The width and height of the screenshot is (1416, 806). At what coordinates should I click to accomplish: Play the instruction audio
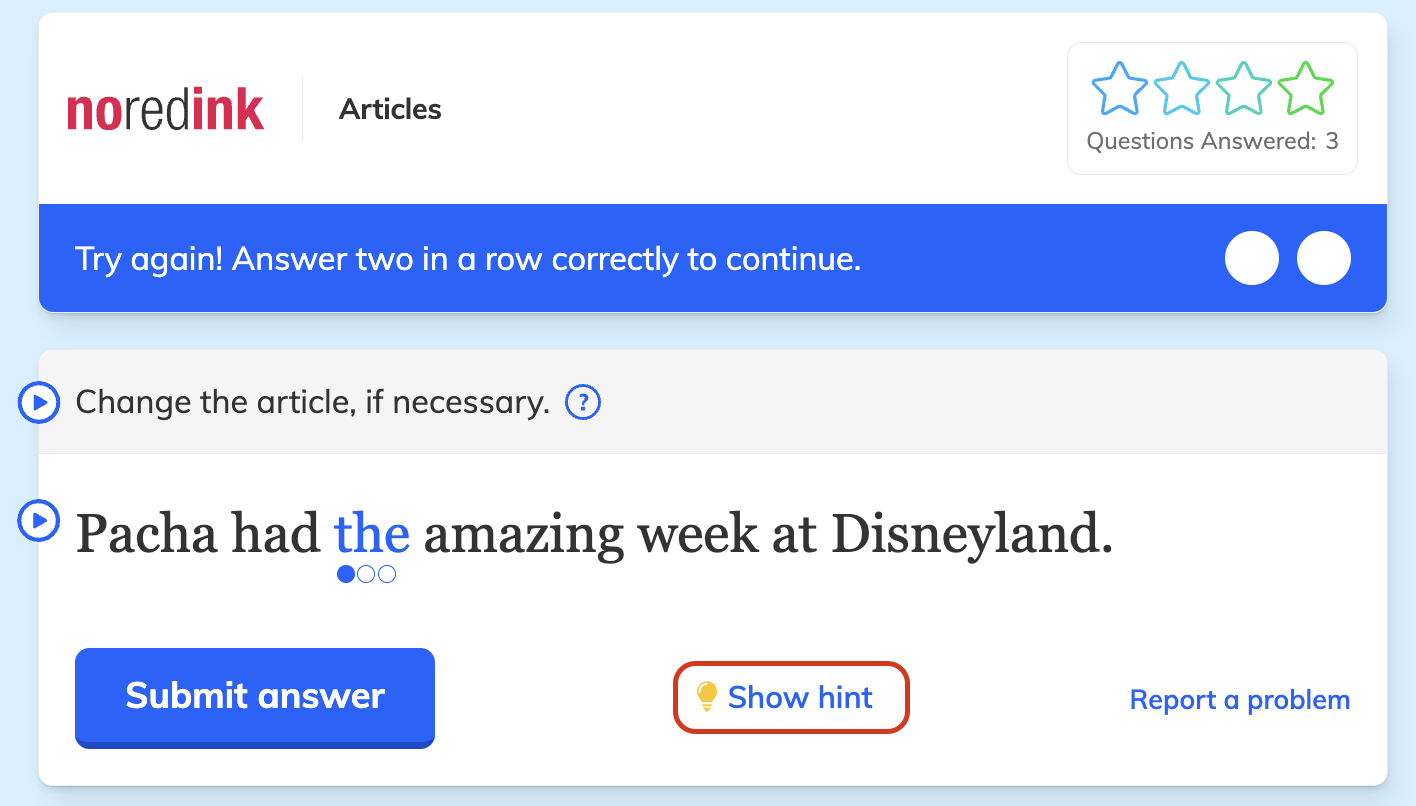pos(38,402)
